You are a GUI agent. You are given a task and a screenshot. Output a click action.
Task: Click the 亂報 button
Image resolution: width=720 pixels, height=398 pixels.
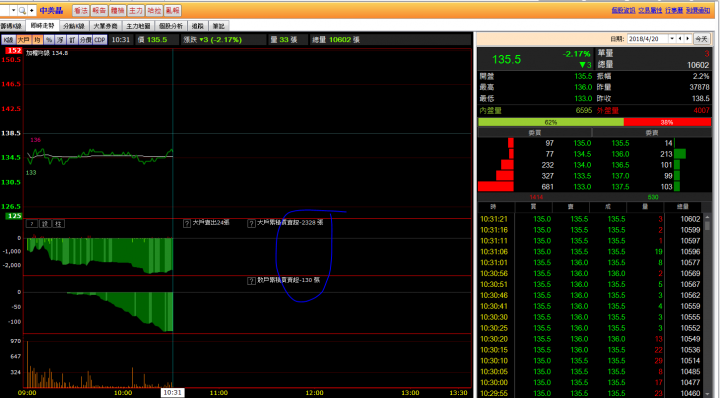coord(172,10)
